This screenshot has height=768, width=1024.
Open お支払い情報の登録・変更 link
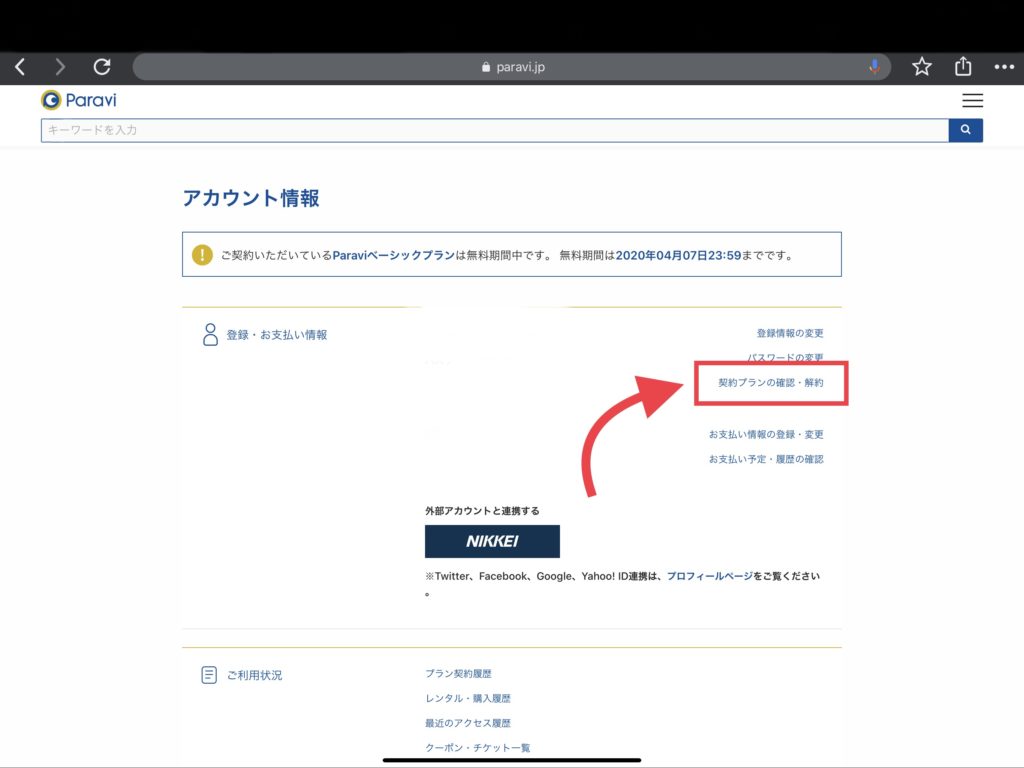(766, 434)
